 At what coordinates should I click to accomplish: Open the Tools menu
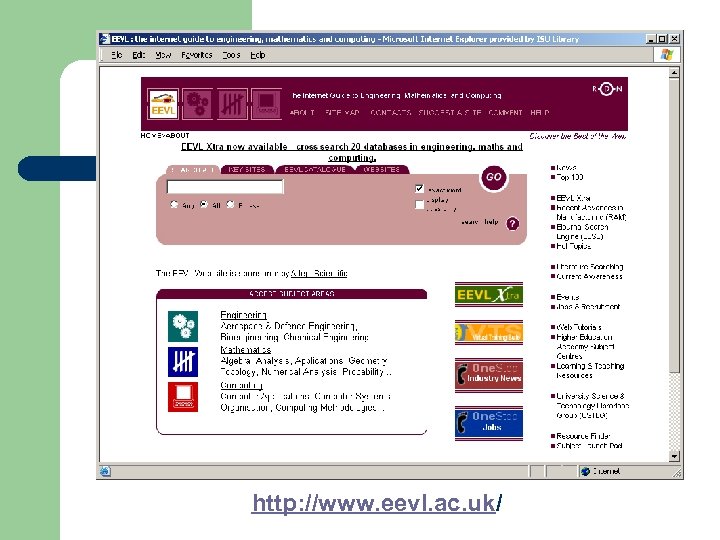tap(231, 55)
